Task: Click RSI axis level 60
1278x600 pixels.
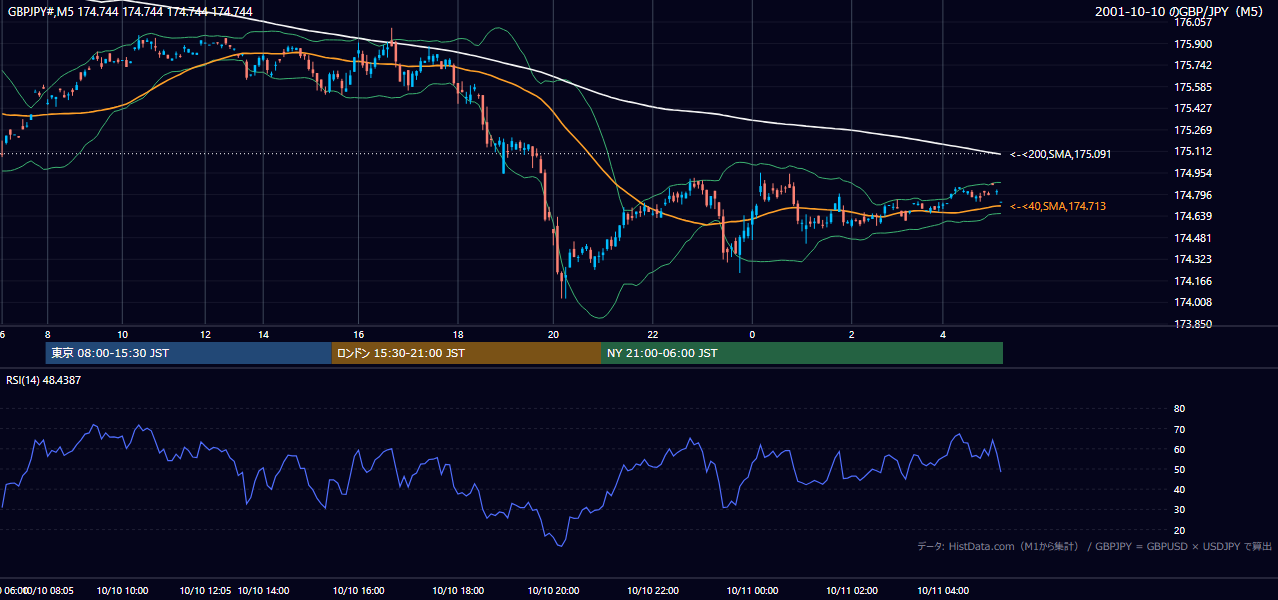Action: click(x=1180, y=449)
